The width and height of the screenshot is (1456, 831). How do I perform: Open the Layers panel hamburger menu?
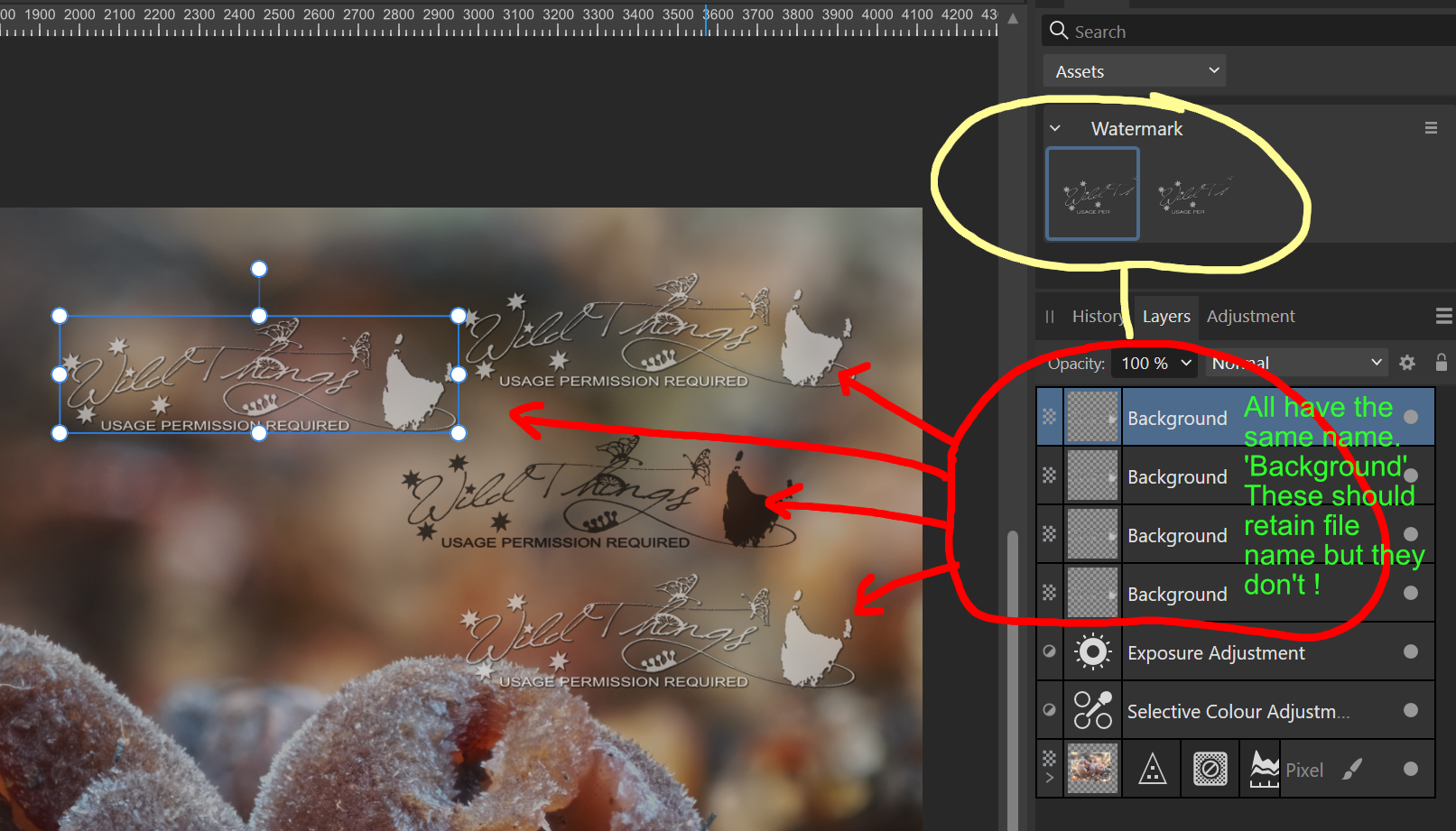[x=1443, y=316]
